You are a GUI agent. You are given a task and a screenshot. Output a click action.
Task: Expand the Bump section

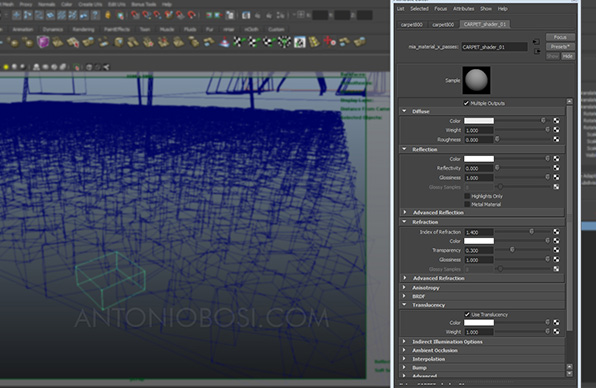coord(404,367)
